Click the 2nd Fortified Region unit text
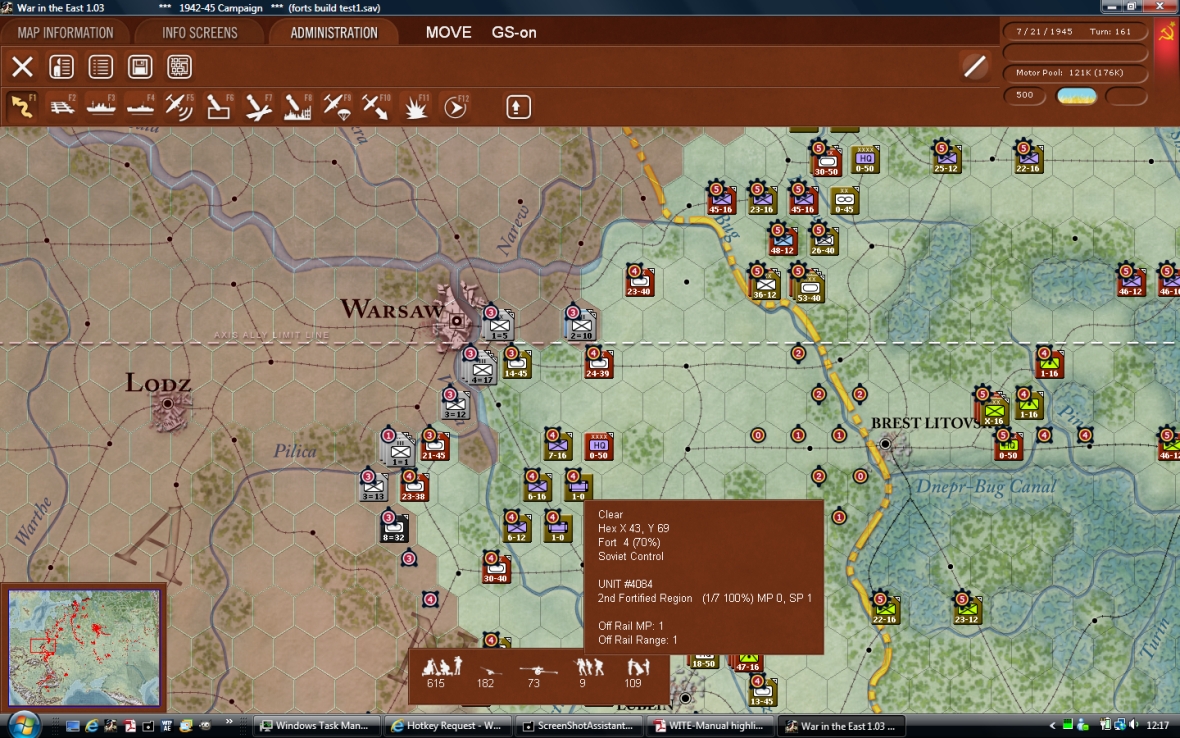Screen dimensions: 1180x738 (645, 598)
